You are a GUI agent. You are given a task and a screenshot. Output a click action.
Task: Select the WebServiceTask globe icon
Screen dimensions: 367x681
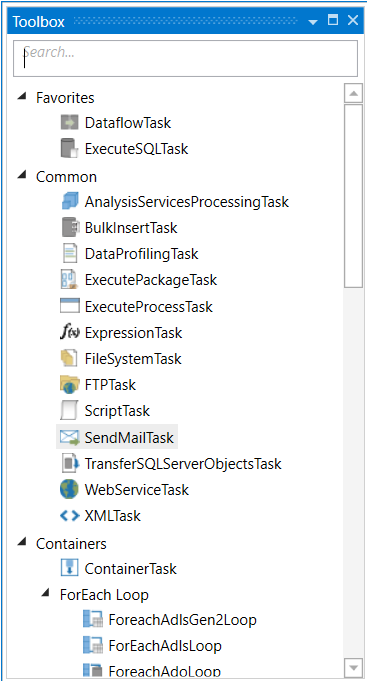click(x=69, y=489)
